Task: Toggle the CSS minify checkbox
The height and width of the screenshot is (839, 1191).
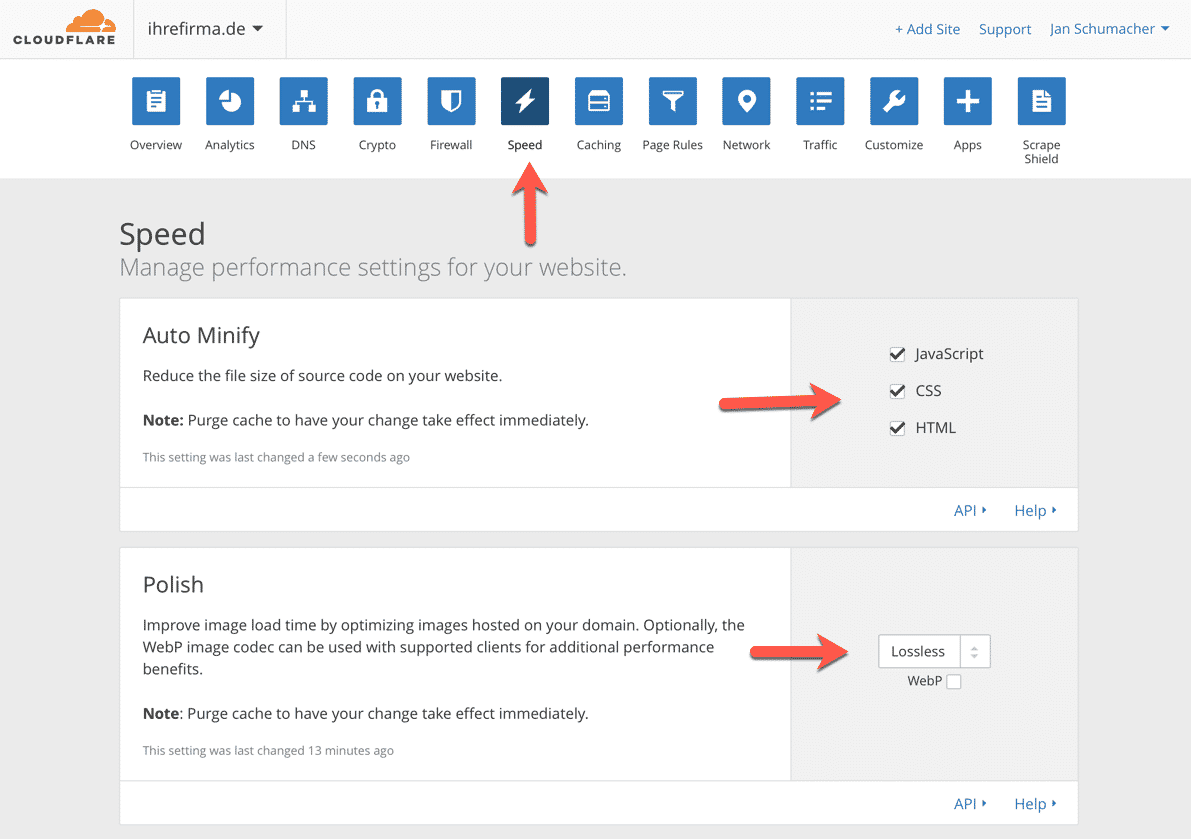Action: click(897, 391)
